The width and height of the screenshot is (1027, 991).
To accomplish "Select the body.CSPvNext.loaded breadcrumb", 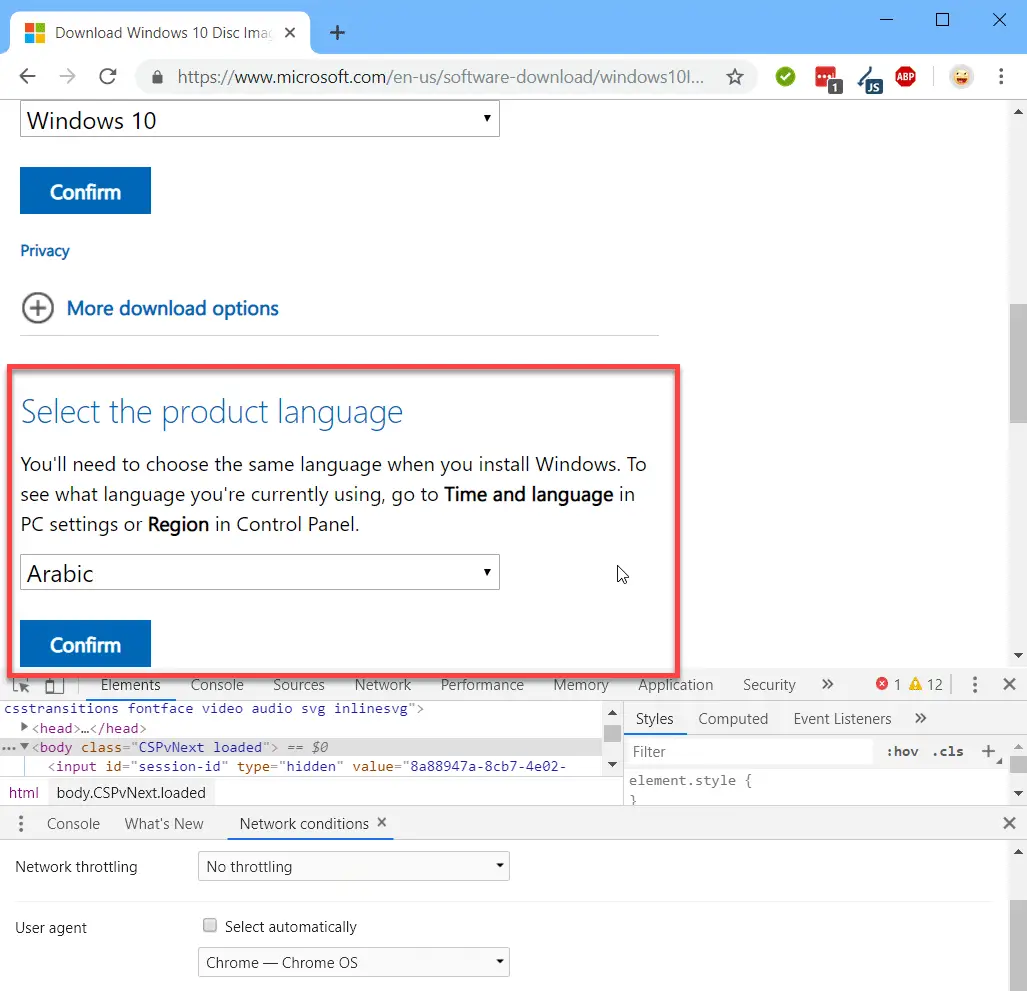I will tap(131, 793).
